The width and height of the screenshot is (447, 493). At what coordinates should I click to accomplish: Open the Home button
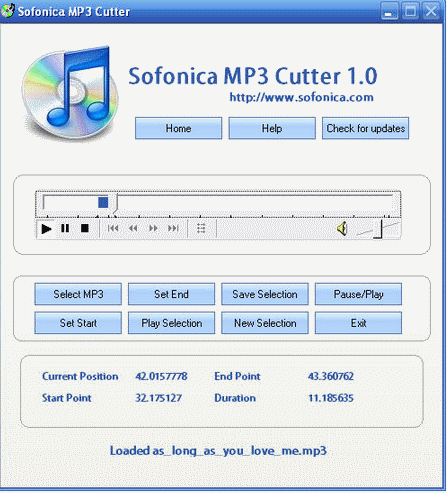pyautogui.click(x=178, y=128)
